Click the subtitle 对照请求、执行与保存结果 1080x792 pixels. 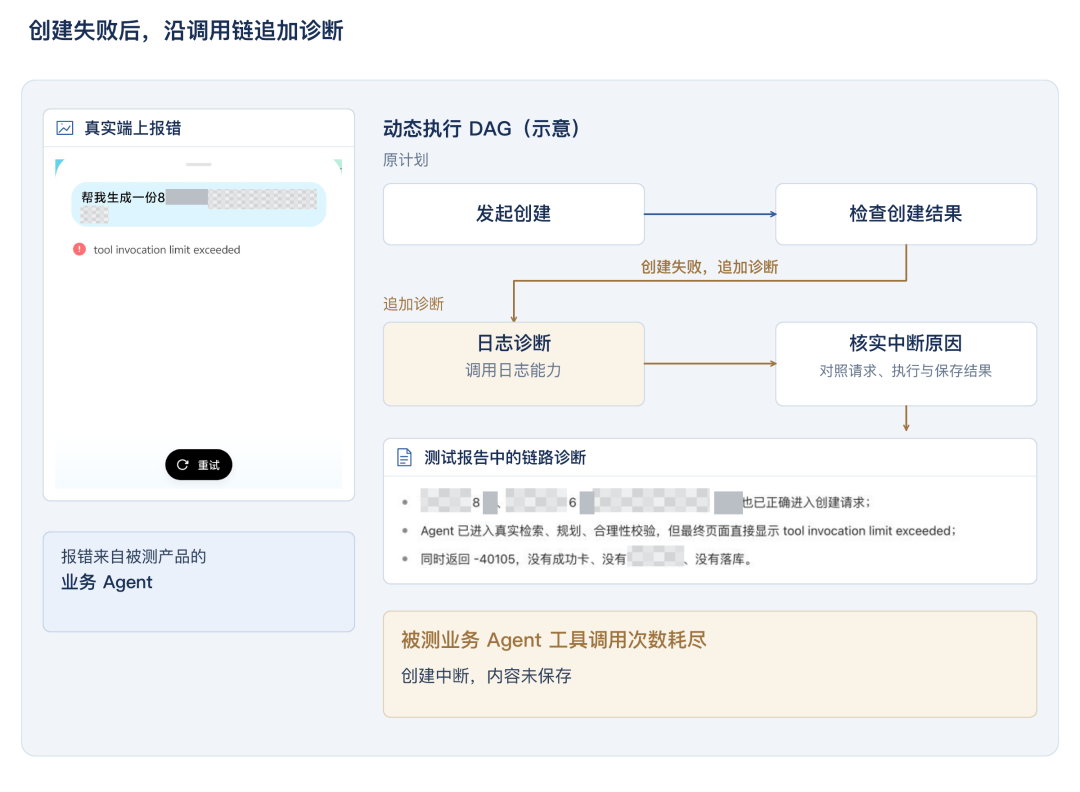(x=906, y=371)
